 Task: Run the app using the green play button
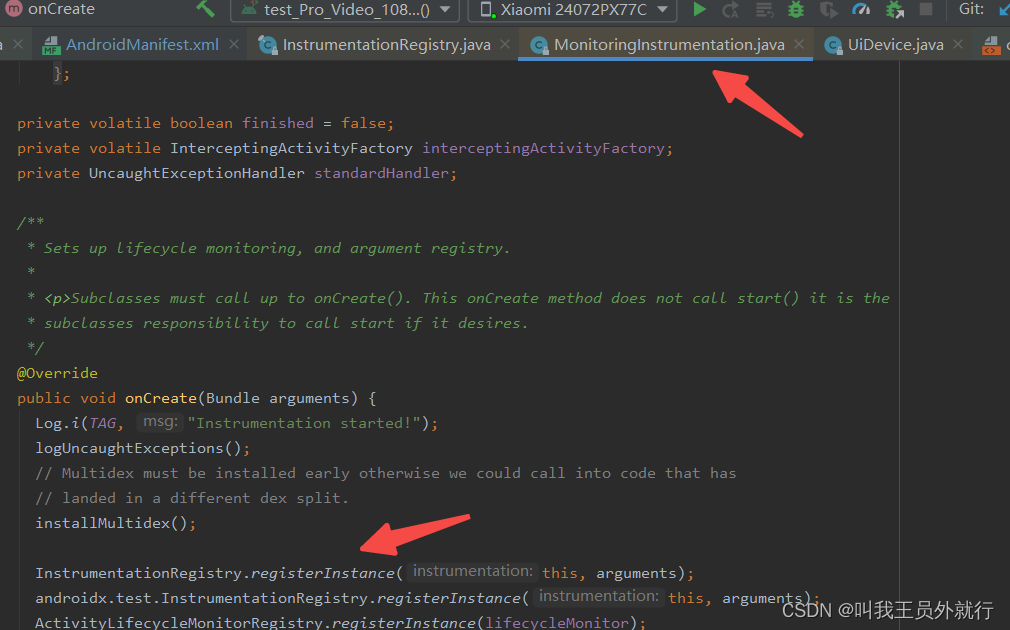699,10
